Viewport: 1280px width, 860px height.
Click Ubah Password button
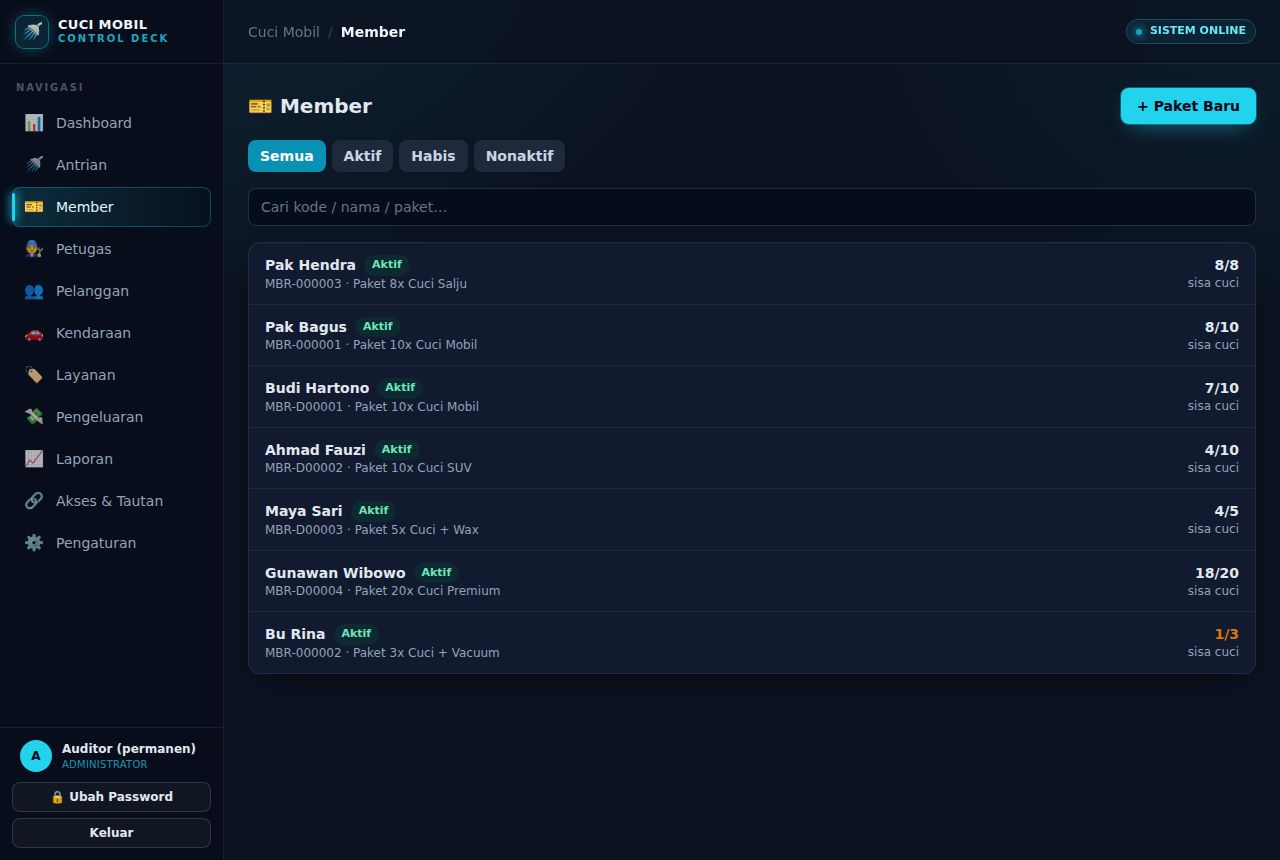111,797
